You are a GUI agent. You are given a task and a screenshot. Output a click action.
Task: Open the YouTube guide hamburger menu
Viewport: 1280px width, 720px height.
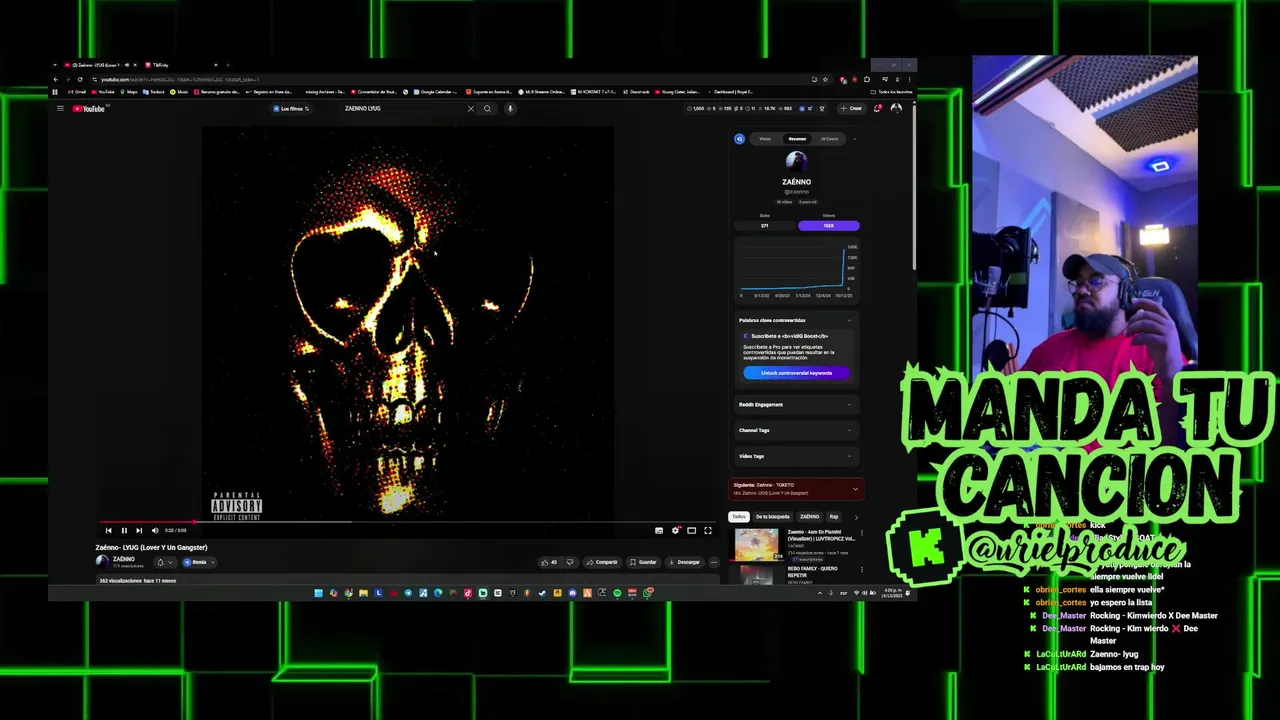coord(60,108)
